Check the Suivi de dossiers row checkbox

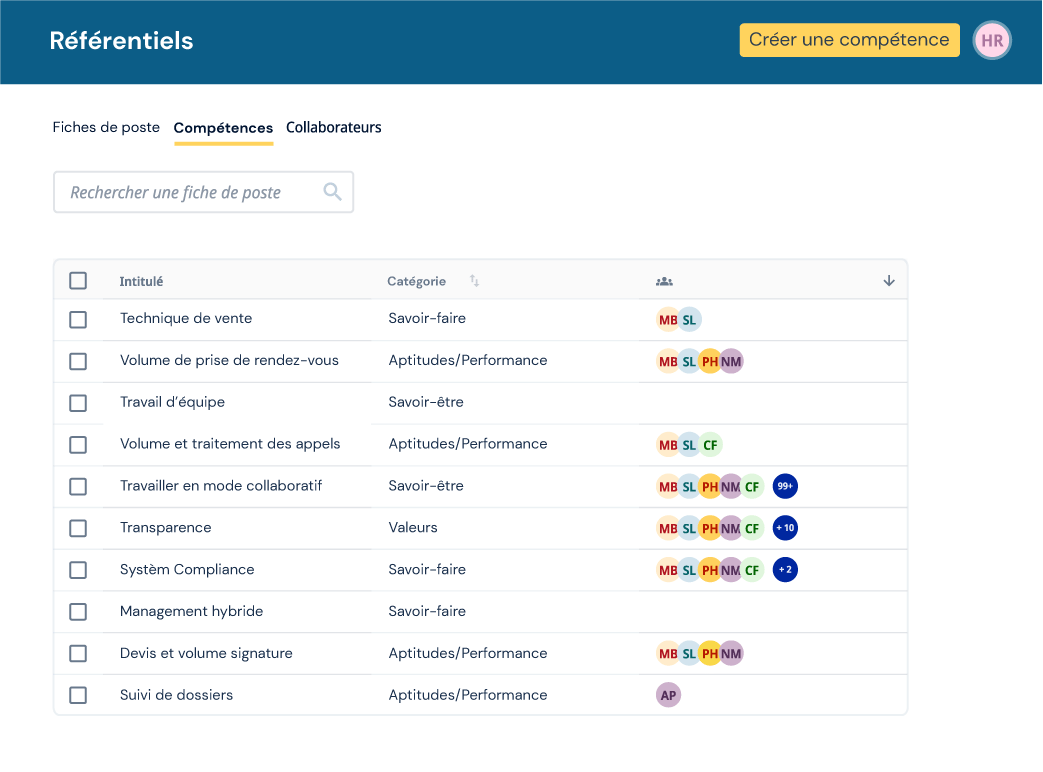tap(78, 696)
